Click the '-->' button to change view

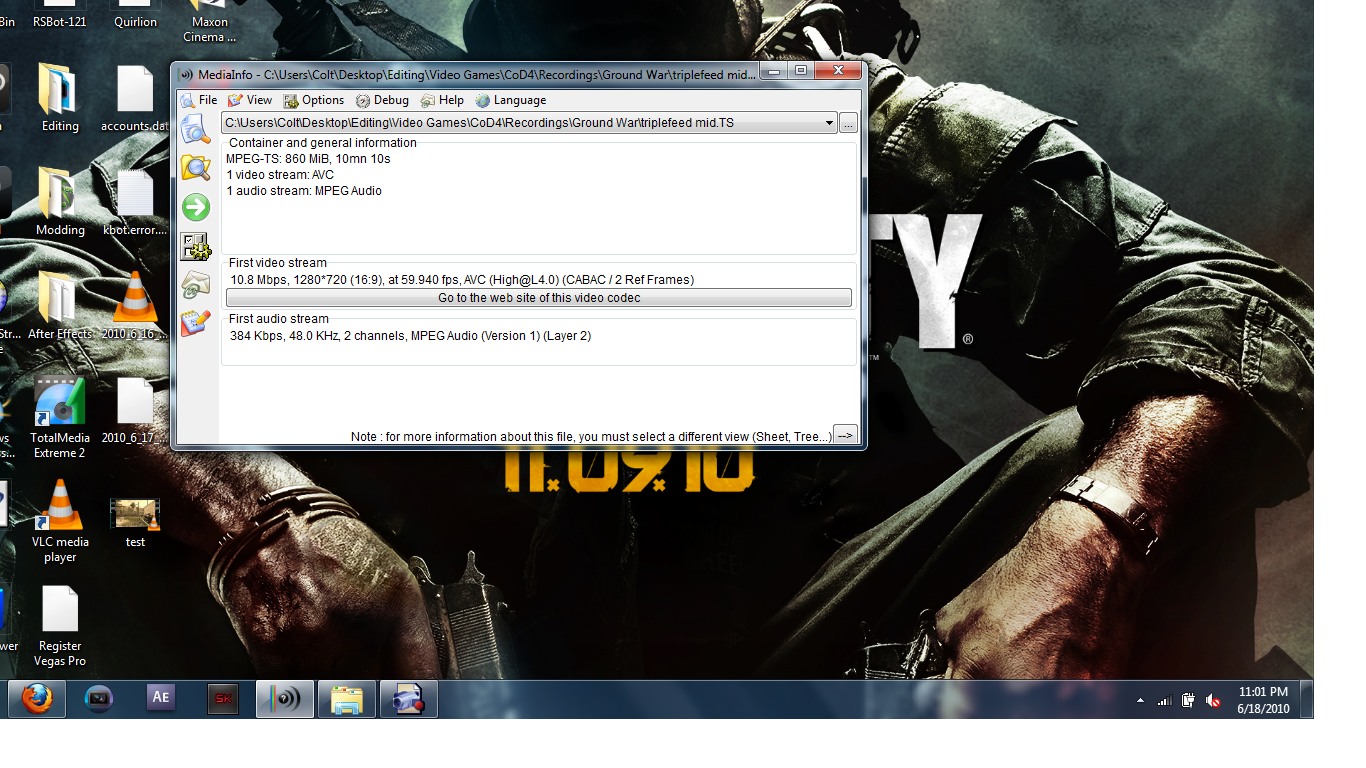[x=845, y=435]
